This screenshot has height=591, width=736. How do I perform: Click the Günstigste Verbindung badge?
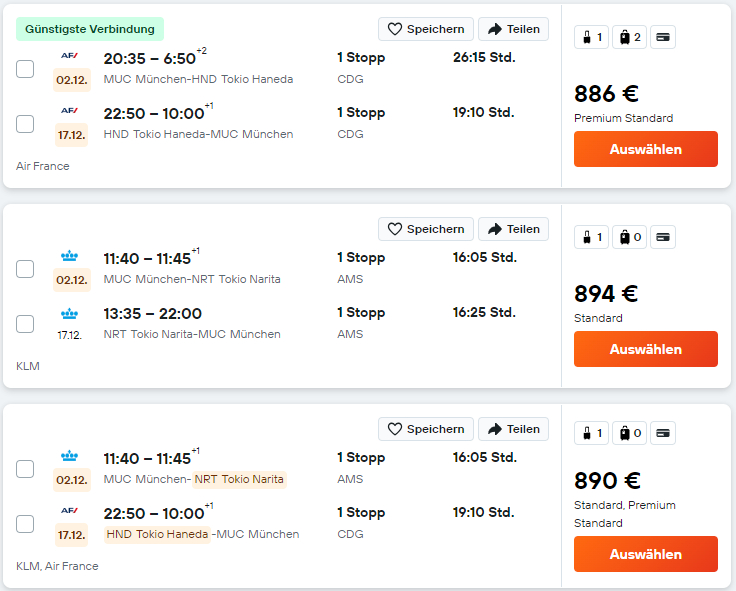(90, 29)
